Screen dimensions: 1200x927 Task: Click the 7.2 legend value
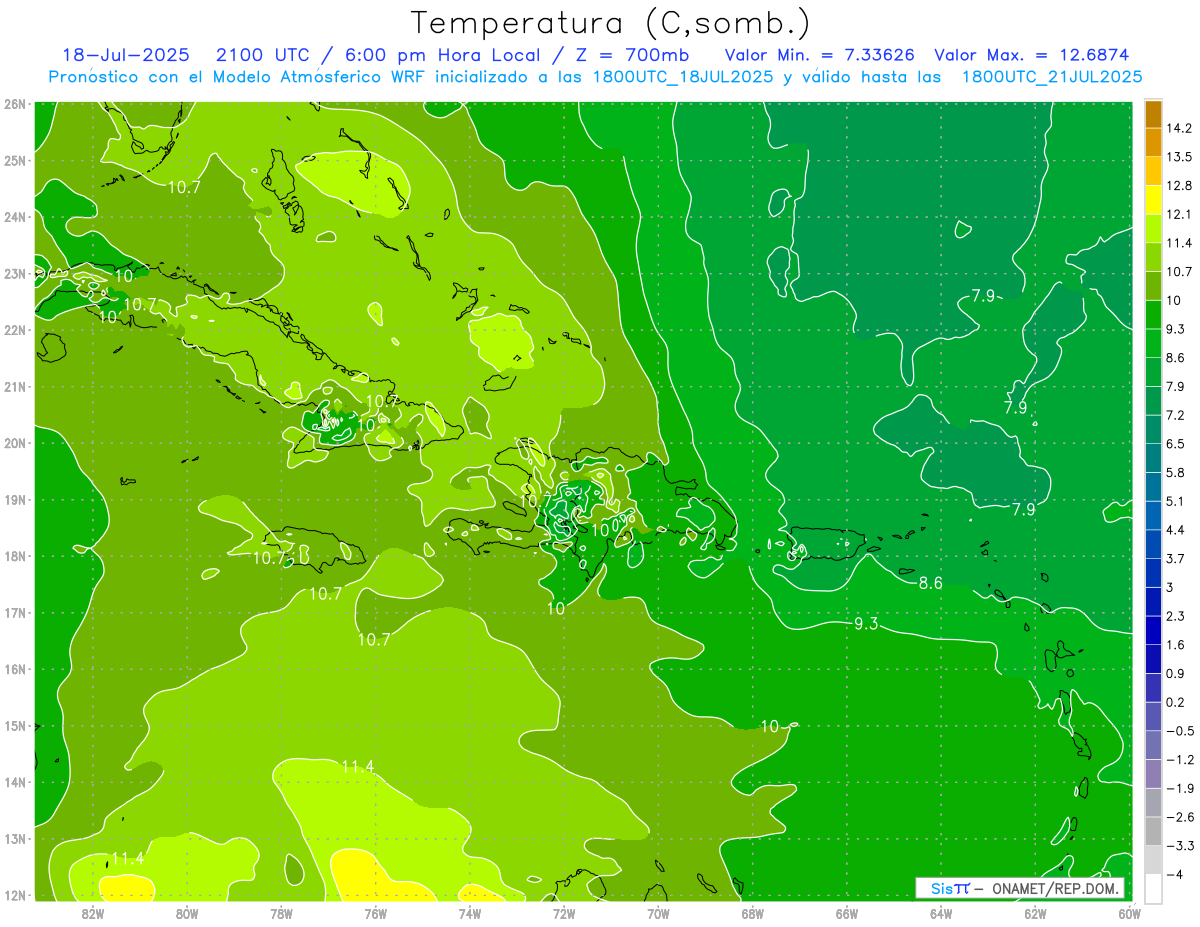pyautogui.click(x=1175, y=415)
